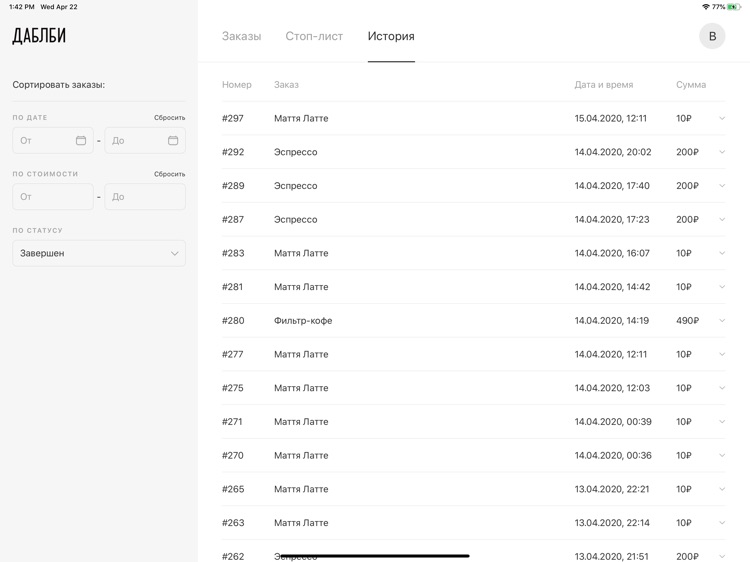Click the Дата и время column header

[604, 85]
